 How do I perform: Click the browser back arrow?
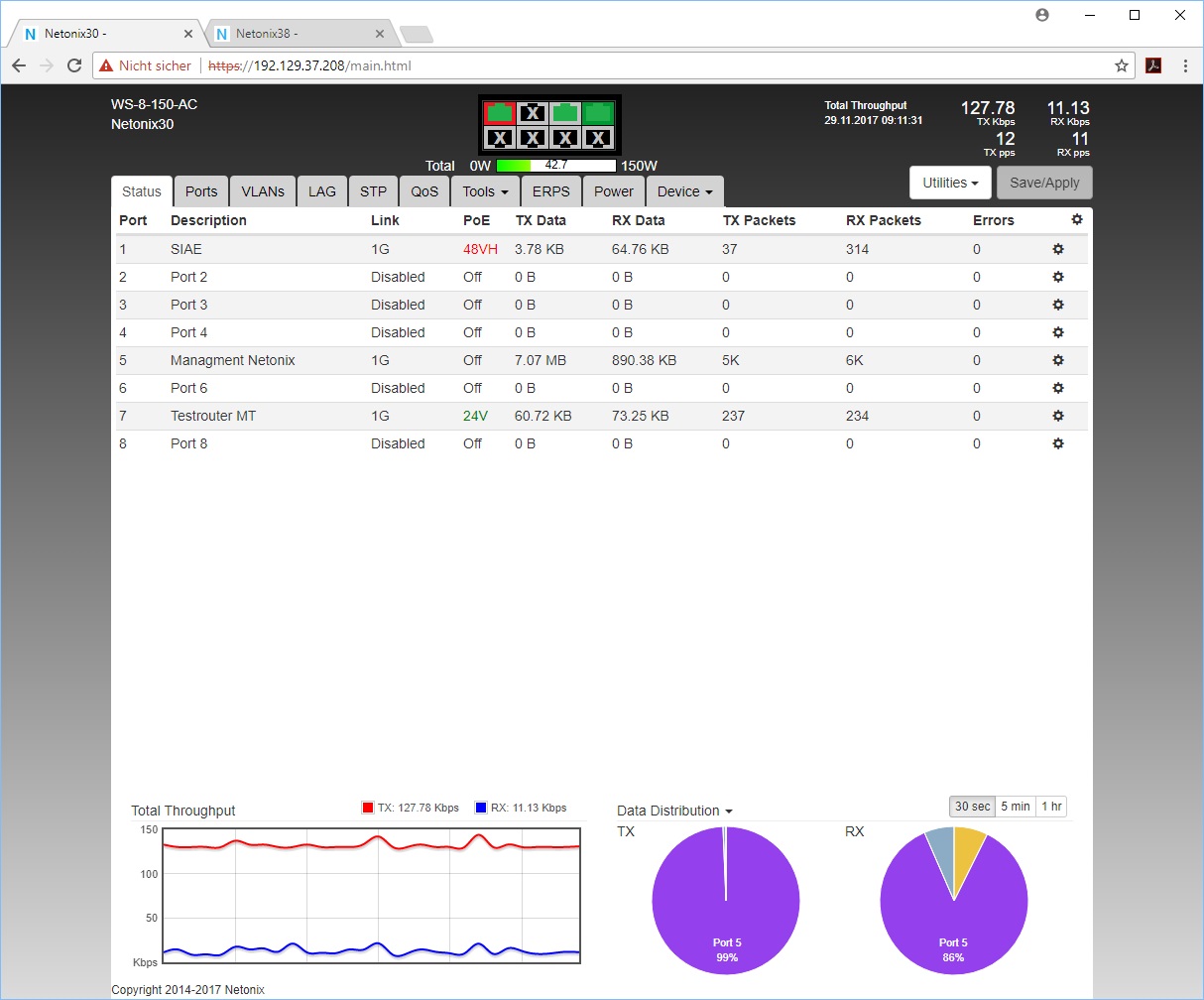click(x=19, y=66)
